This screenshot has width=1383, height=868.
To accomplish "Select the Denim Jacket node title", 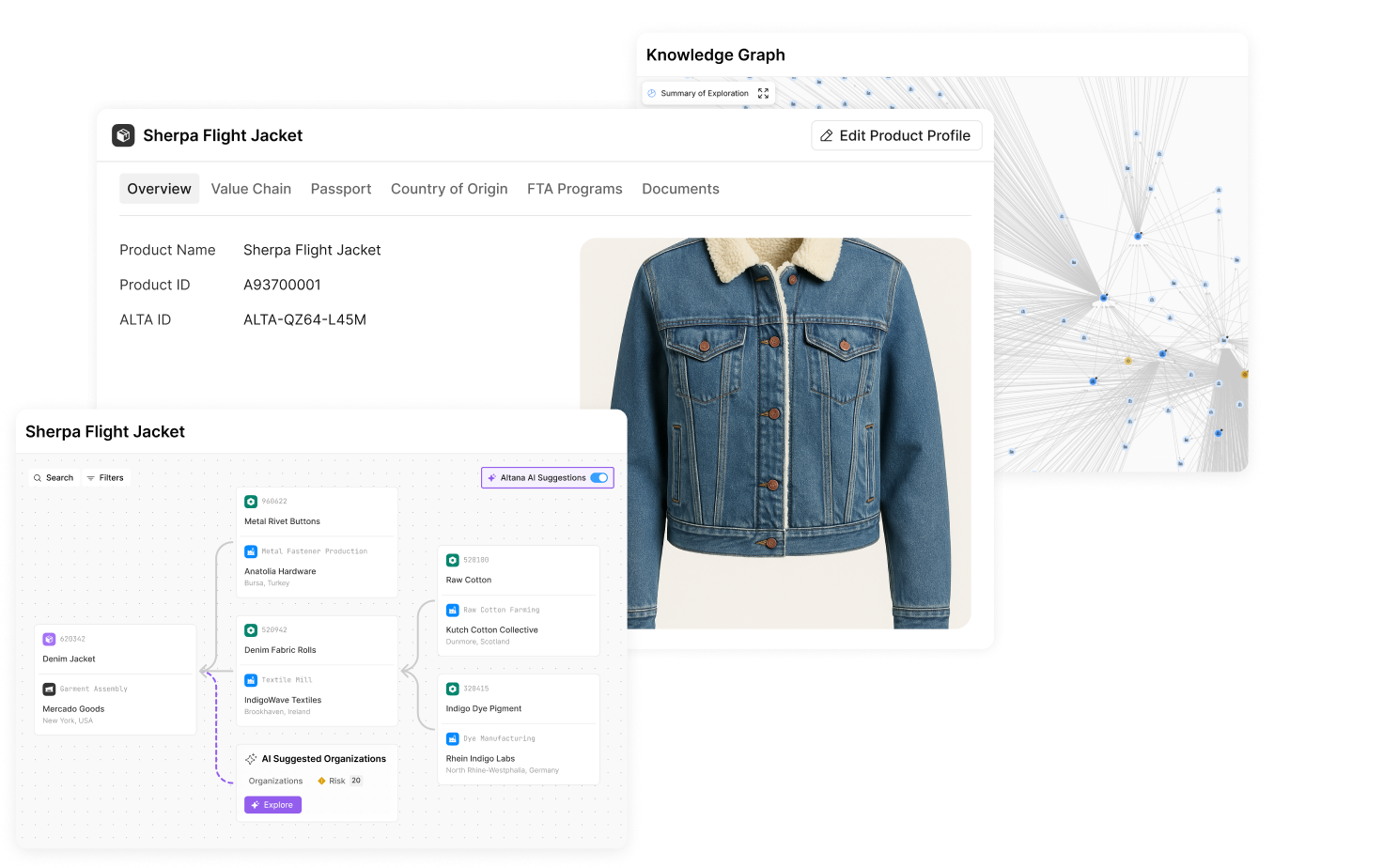I will click(69, 659).
